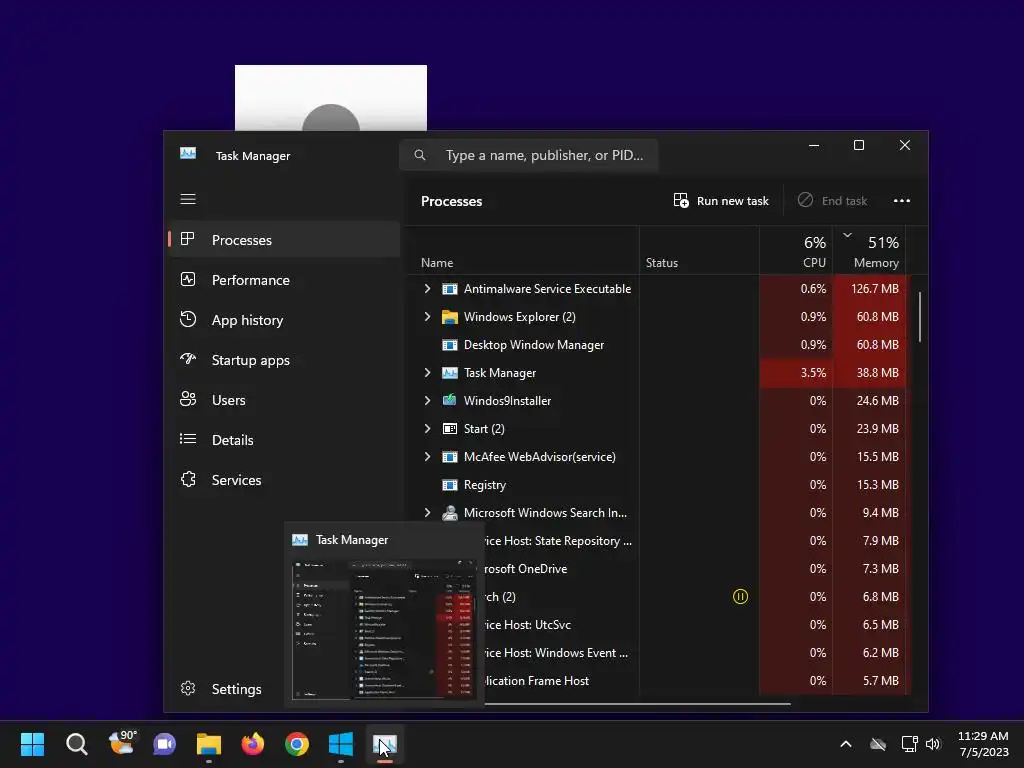Launch Google Chrome from the taskbar
Viewport: 1024px width, 768px height.
tap(296, 744)
